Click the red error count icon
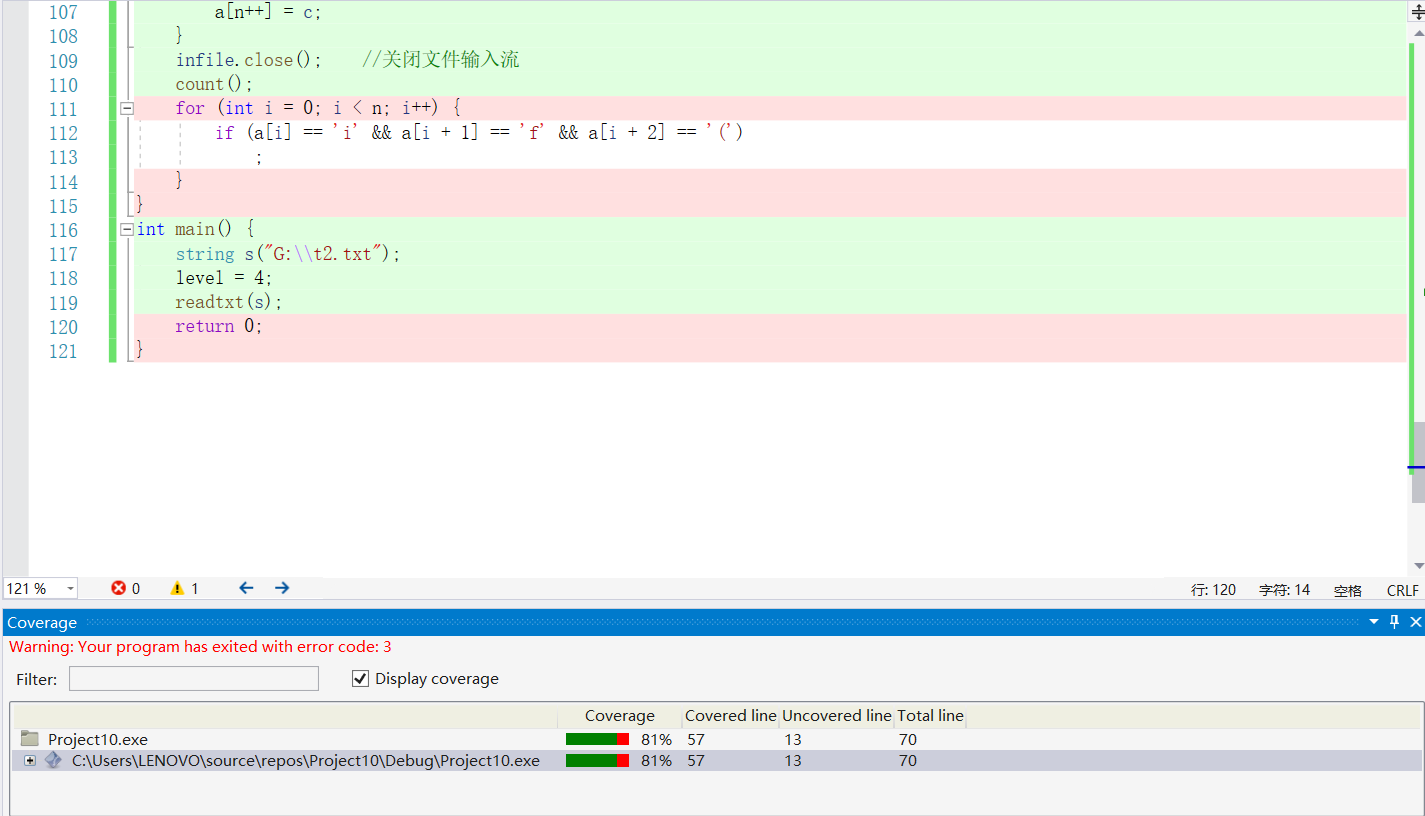Viewport: 1425px width, 816px height. point(119,588)
